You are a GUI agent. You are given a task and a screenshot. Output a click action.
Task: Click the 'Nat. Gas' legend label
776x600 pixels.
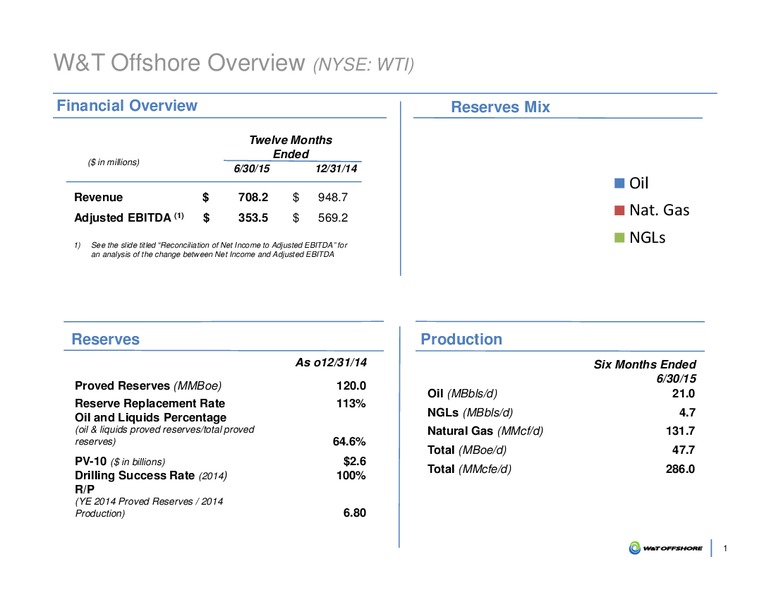(x=659, y=210)
